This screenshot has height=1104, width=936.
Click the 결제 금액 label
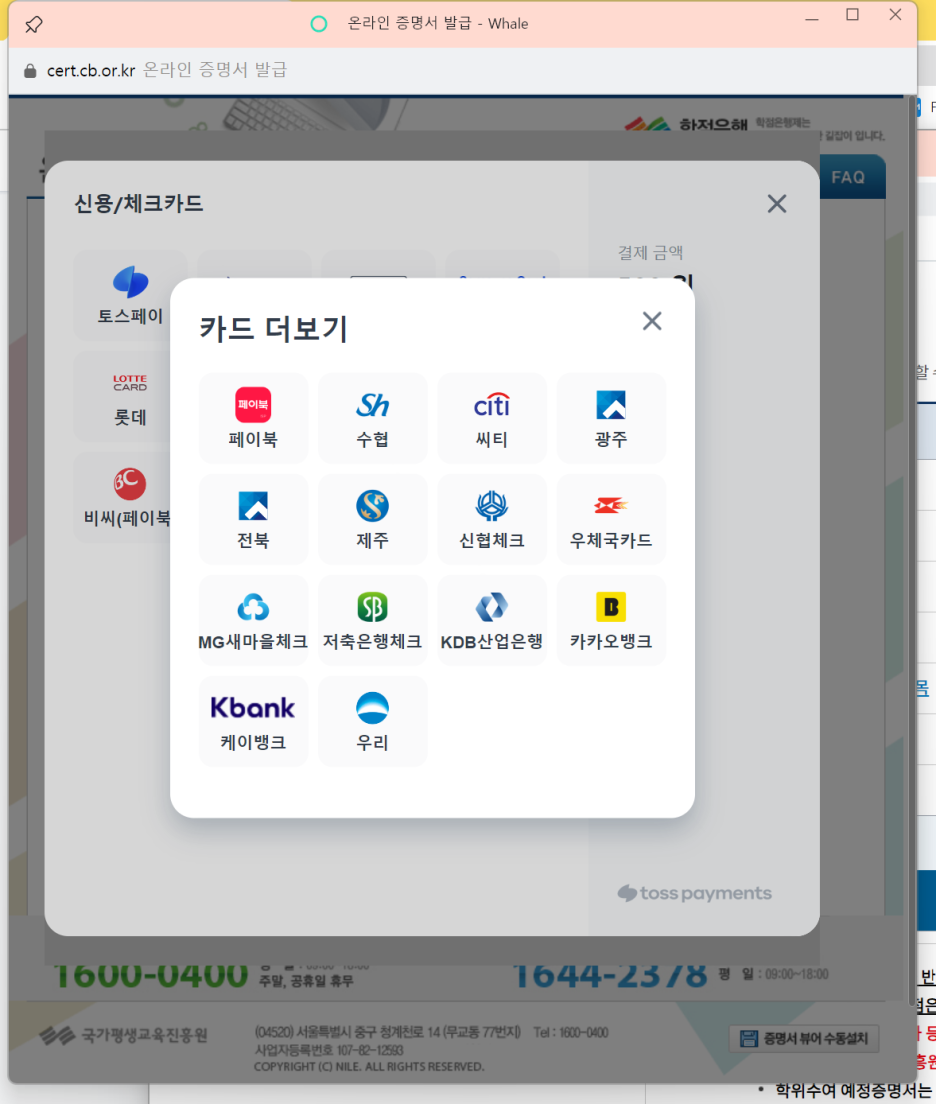pyautogui.click(x=651, y=253)
